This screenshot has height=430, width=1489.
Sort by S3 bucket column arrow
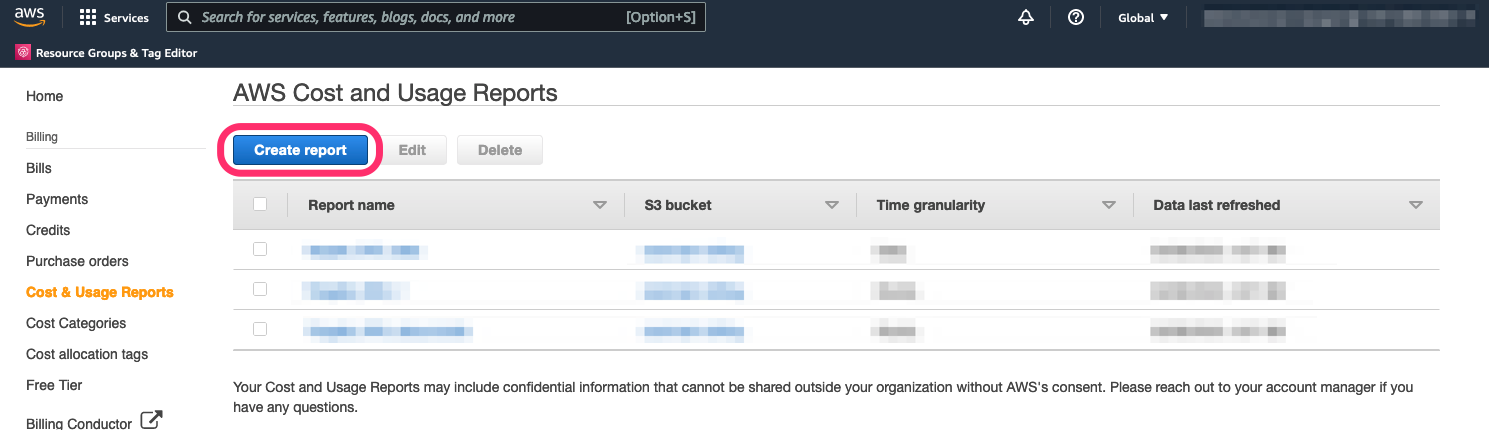[832, 205]
